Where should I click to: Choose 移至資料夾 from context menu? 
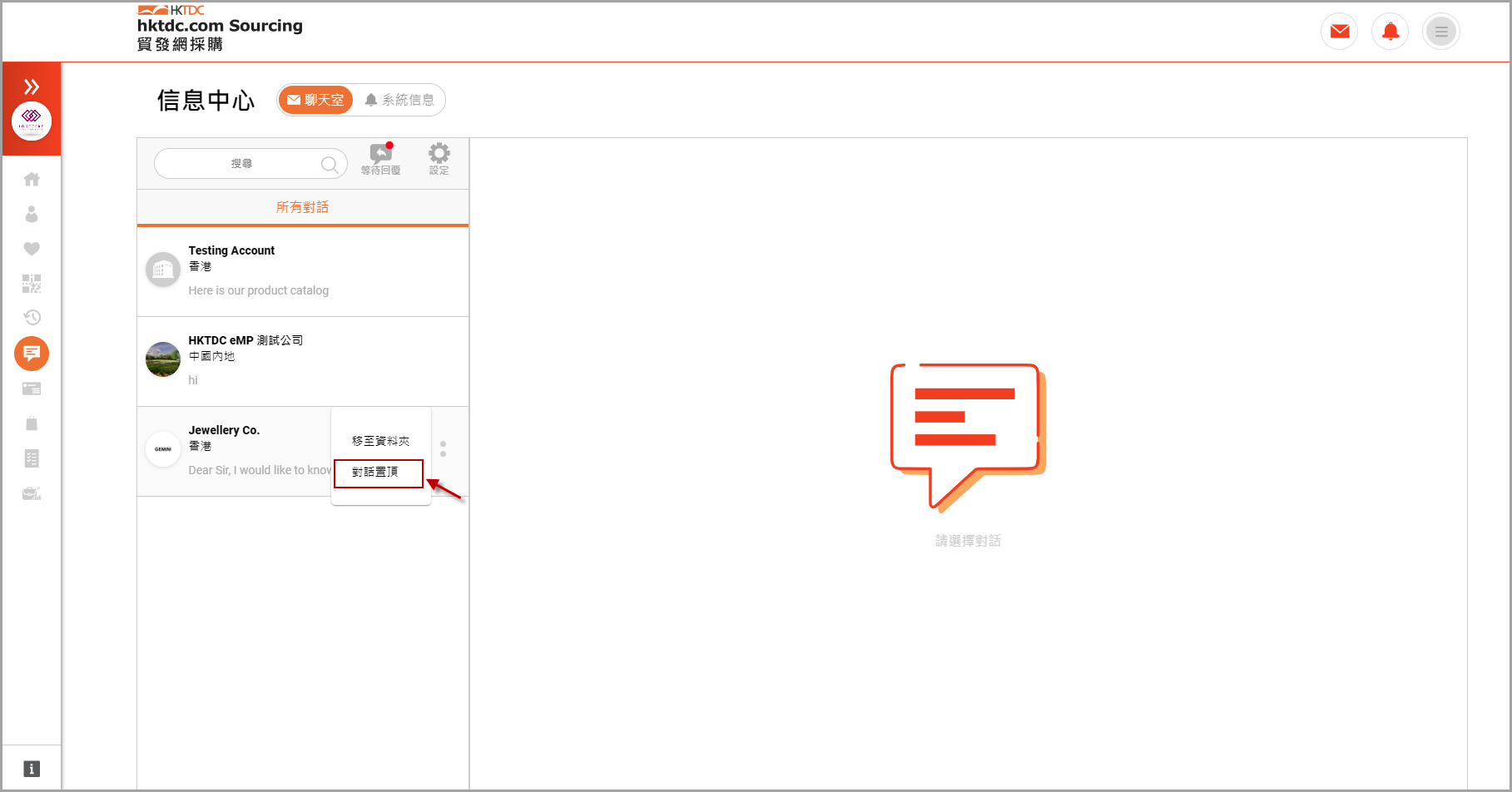pyautogui.click(x=380, y=441)
